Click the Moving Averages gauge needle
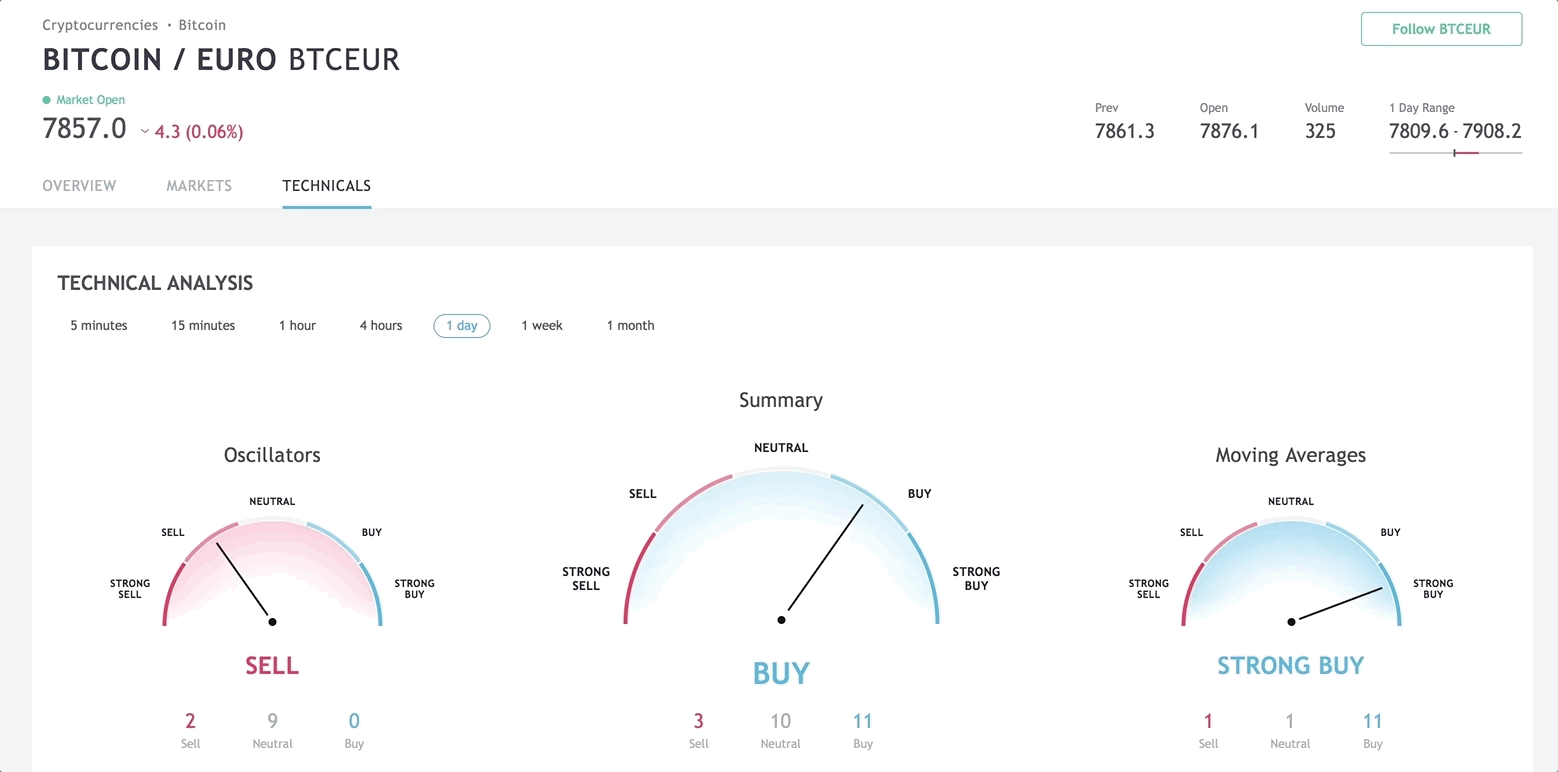Viewport: 1558px width, 772px height. 1337,605
